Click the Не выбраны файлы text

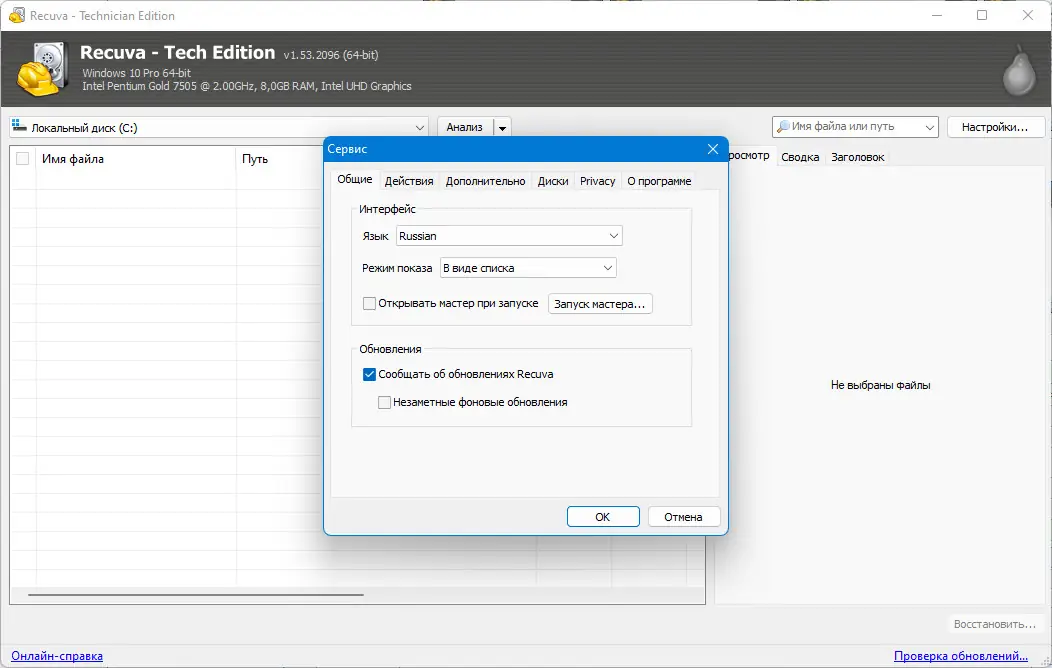pos(880,385)
